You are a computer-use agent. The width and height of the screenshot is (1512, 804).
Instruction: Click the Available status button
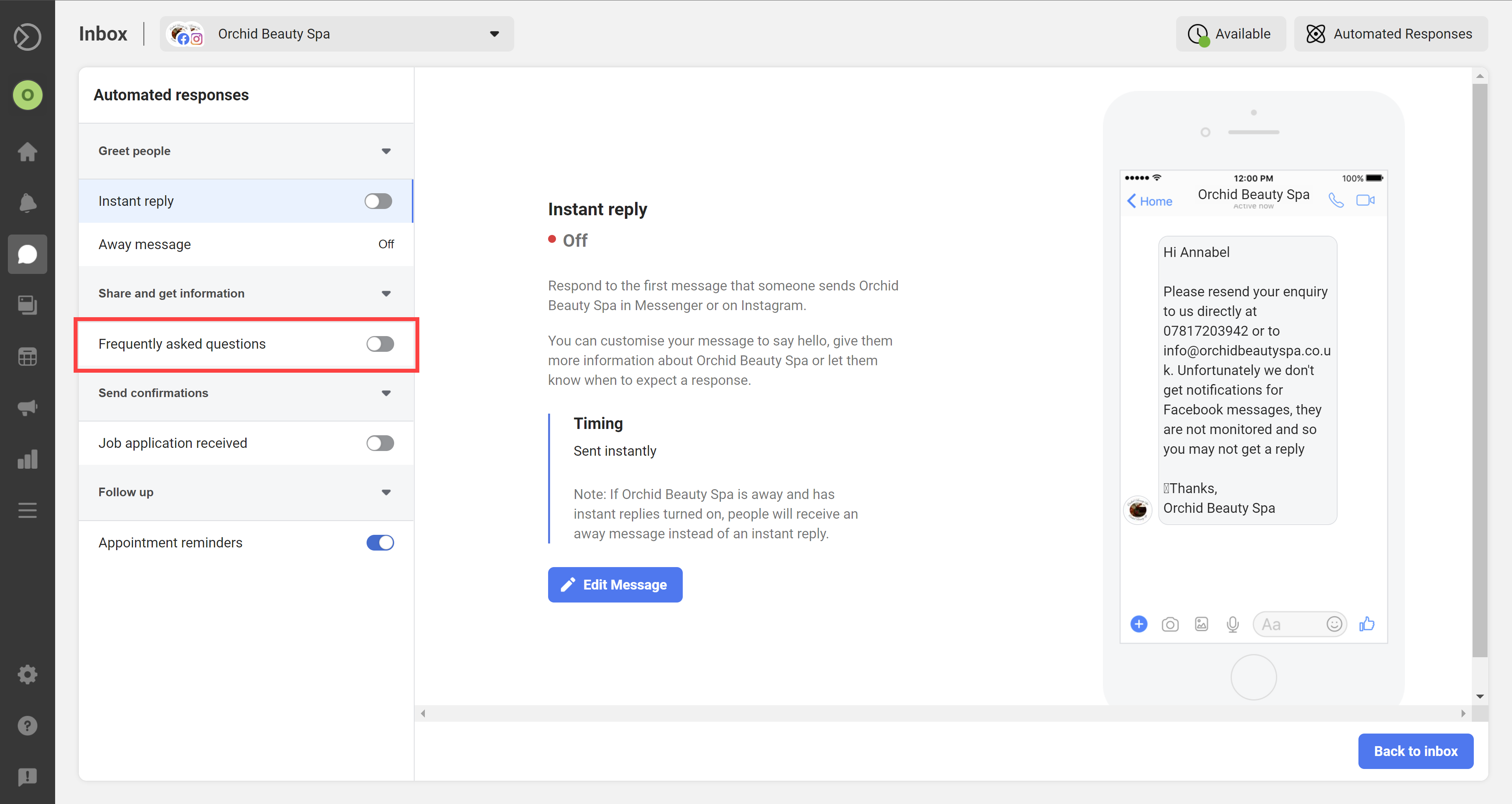pyautogui.click(x=1231, y=34)
